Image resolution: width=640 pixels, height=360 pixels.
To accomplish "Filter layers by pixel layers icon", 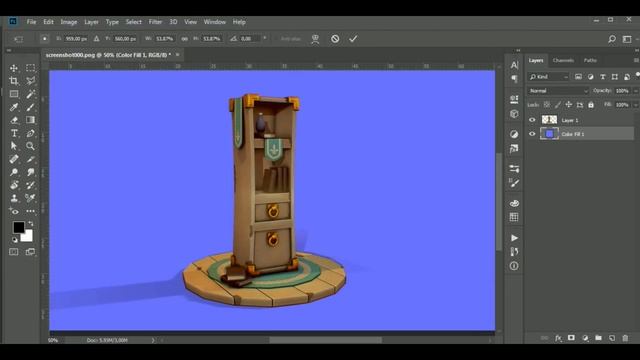I will click(x=578, y=77).
